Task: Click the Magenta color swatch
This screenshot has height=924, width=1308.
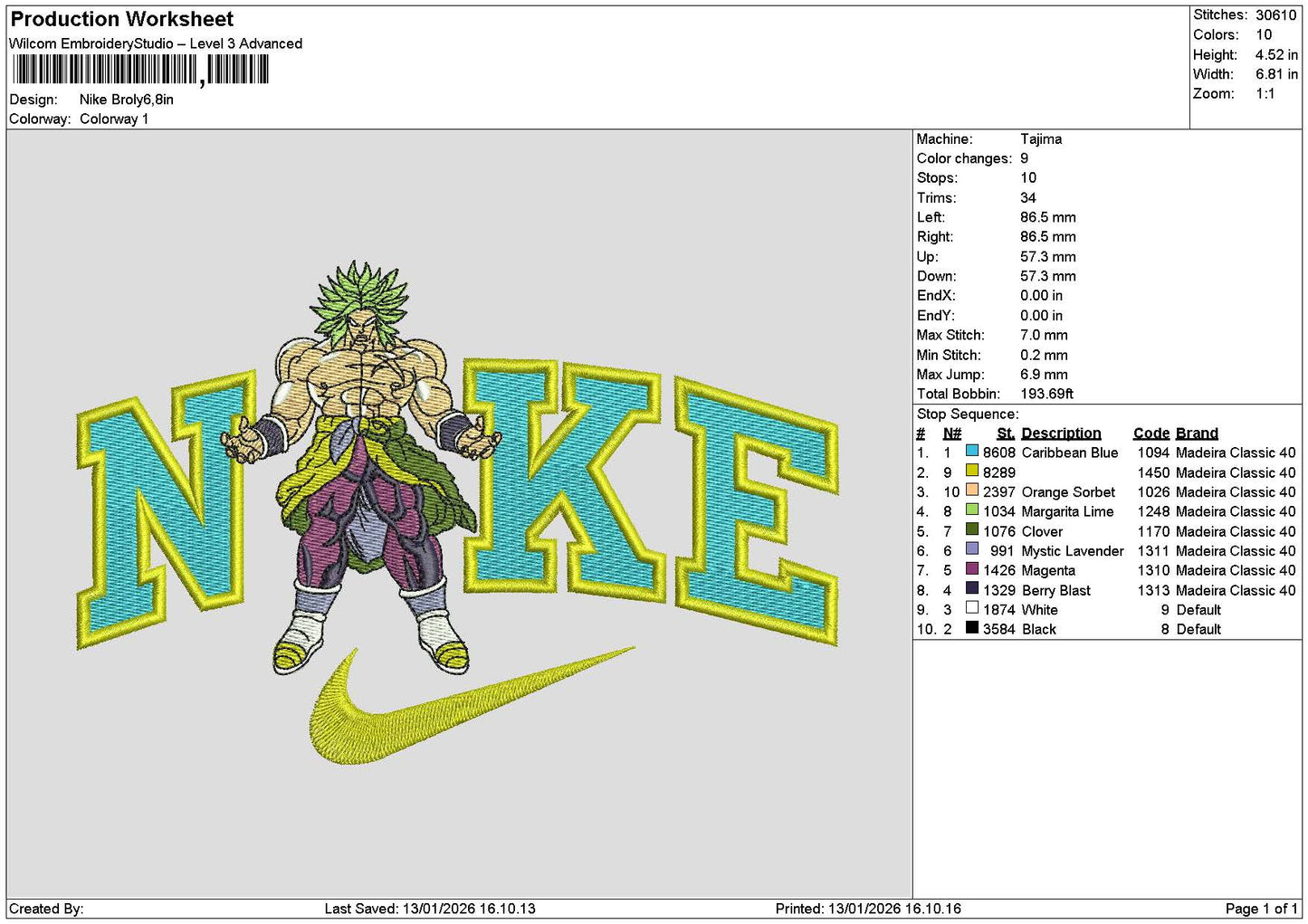Action: click(x=972, y=569)
